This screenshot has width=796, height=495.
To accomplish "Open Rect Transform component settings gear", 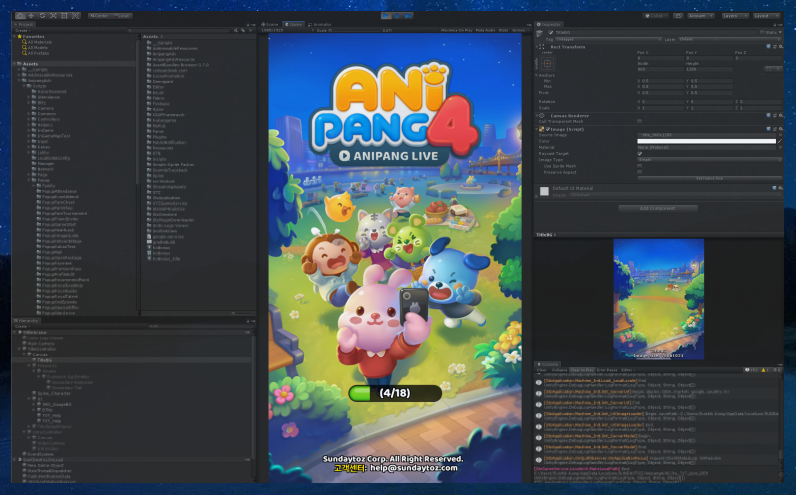I will 781,47.
